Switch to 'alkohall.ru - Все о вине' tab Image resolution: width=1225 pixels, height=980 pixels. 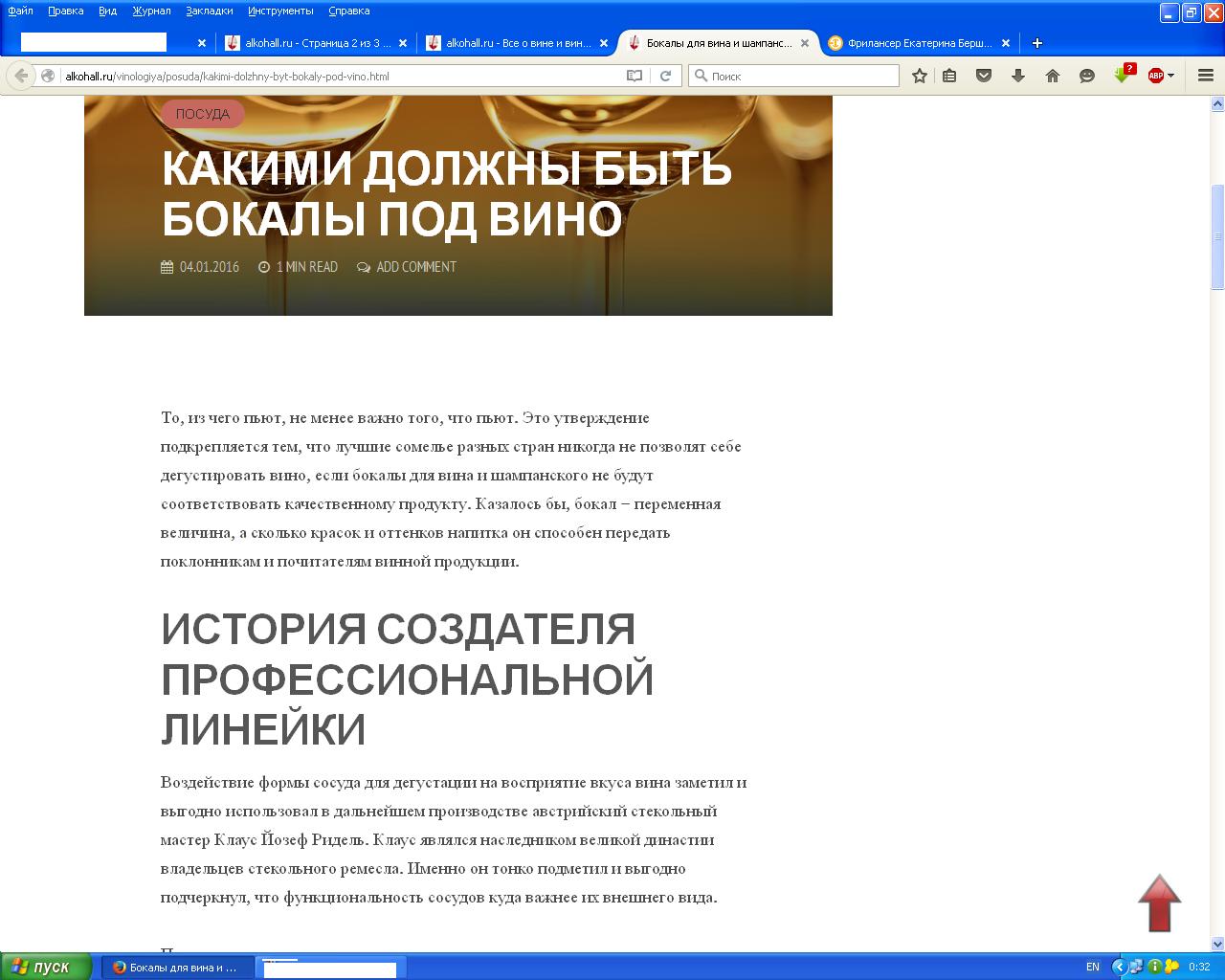pos(517,43)
